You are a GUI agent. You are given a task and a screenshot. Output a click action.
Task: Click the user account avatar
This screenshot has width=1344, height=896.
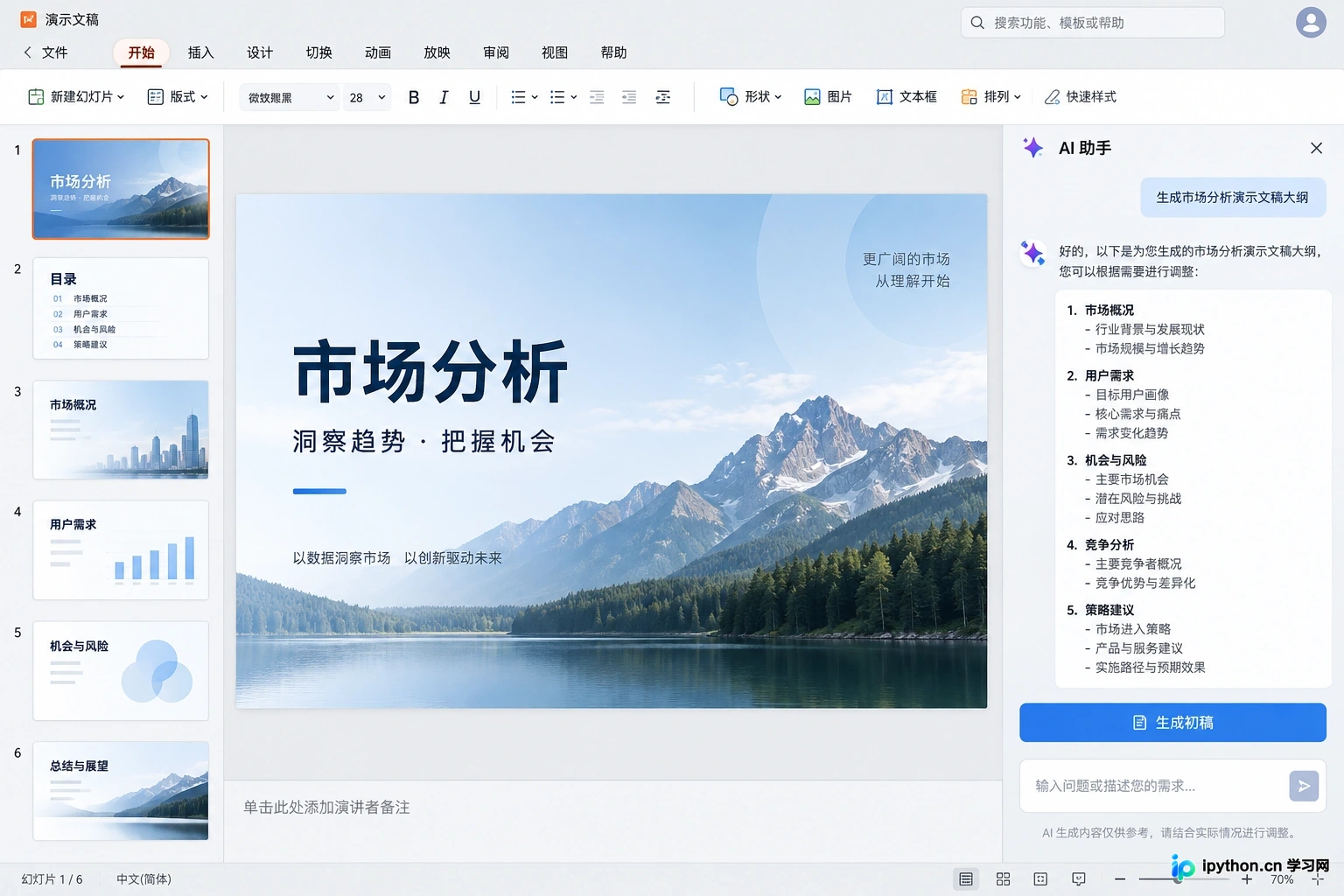(x=1311, y=23)
